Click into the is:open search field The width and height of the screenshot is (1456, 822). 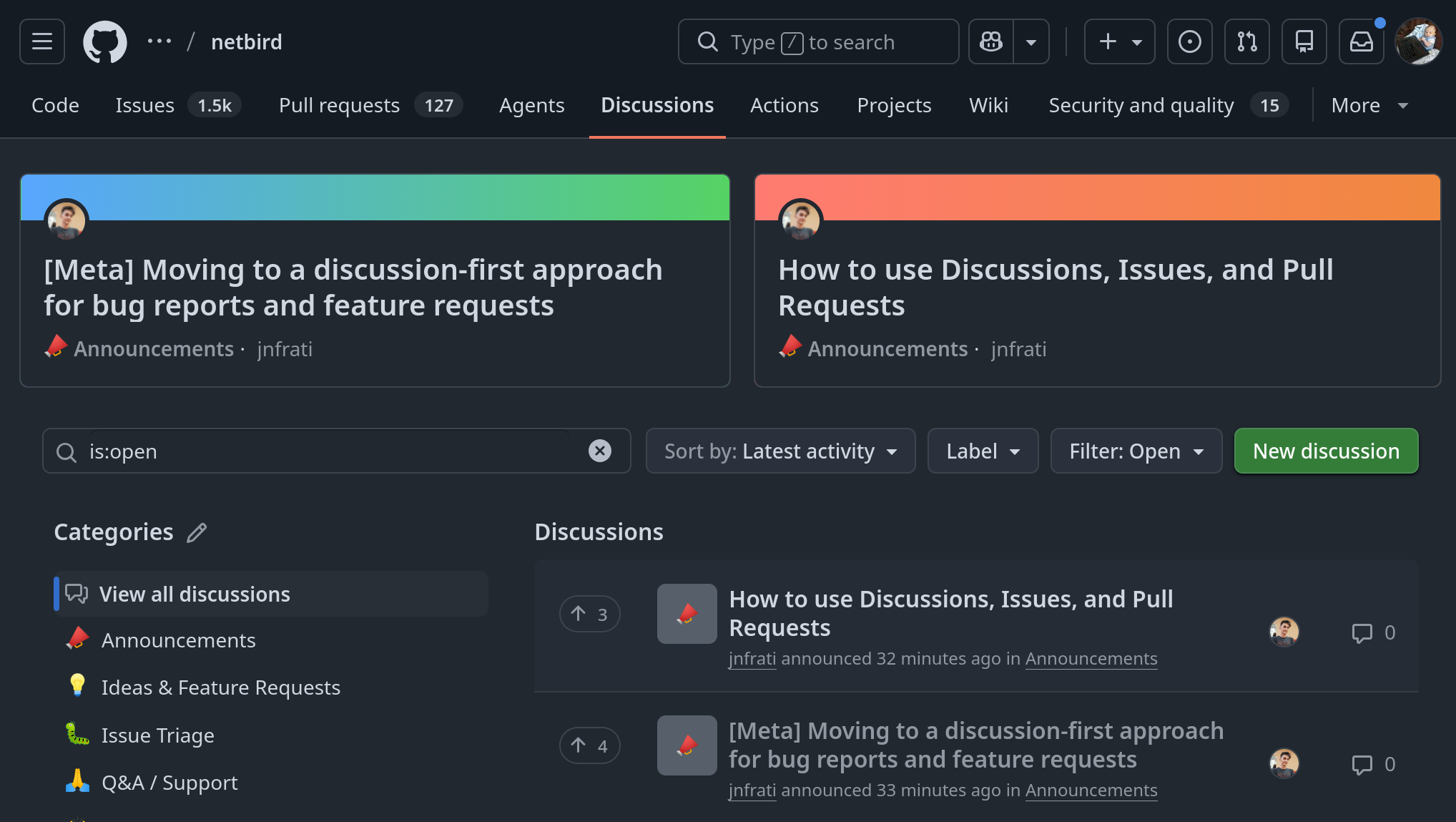[336, 451]
